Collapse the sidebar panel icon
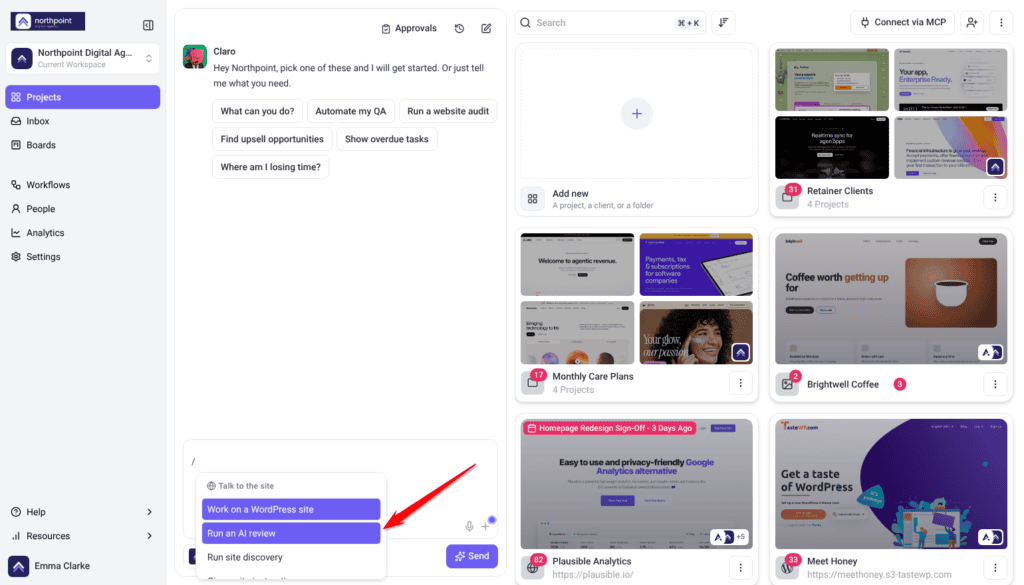1024x585 pixels. point(148,25)
